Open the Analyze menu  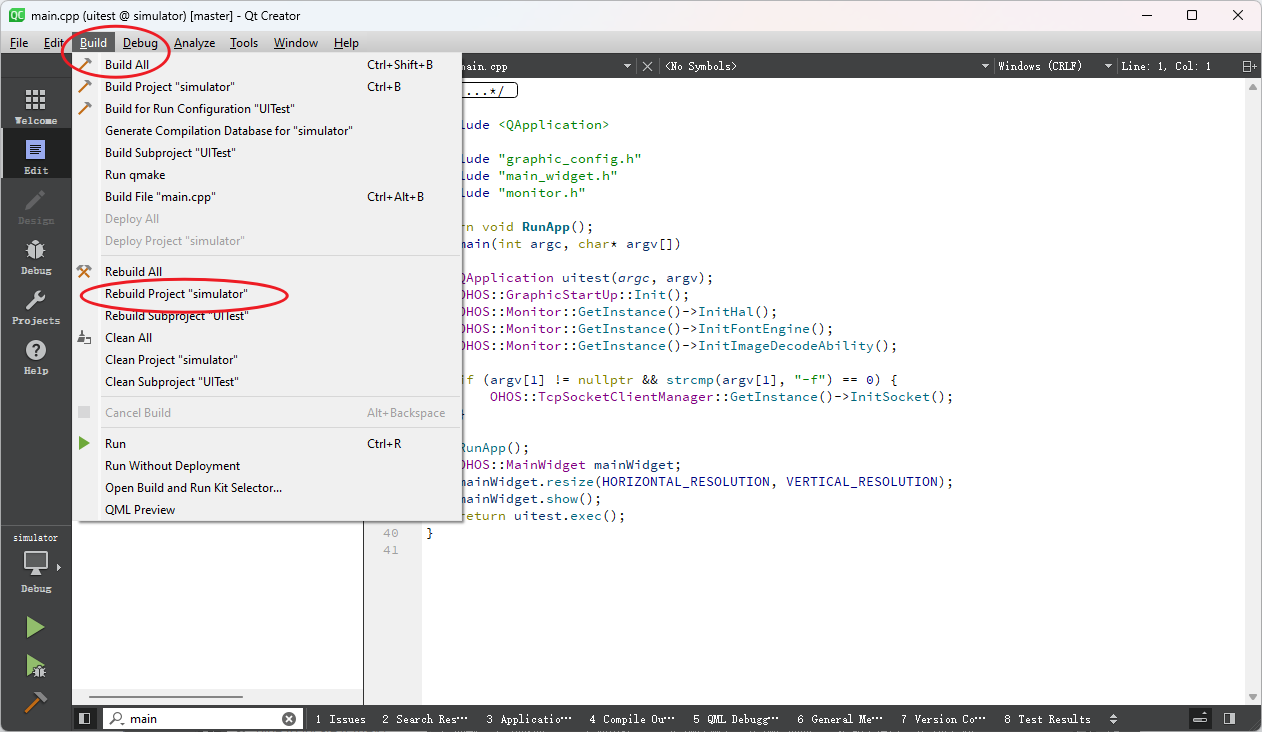click(x=194, y=43)
